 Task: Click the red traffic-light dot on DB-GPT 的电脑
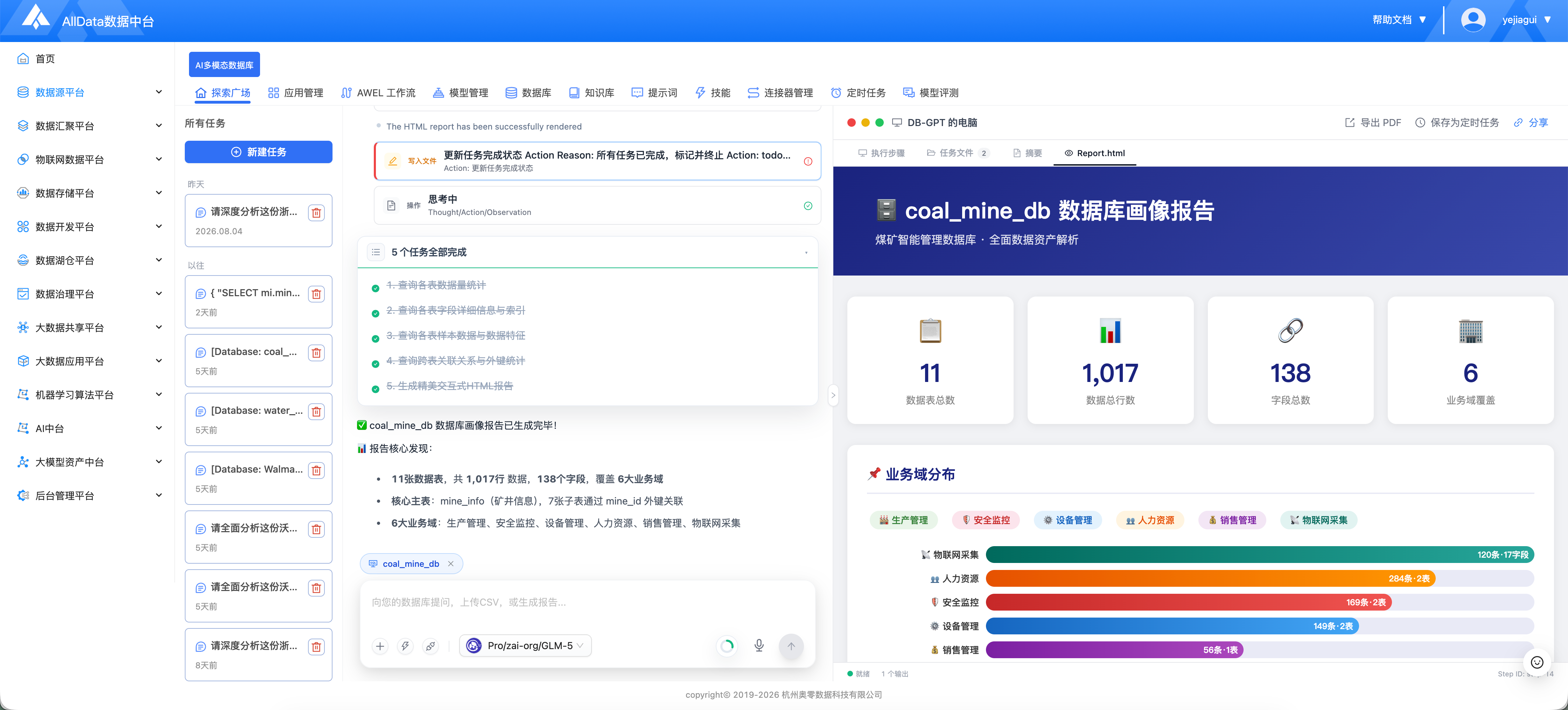click(851, 123)
